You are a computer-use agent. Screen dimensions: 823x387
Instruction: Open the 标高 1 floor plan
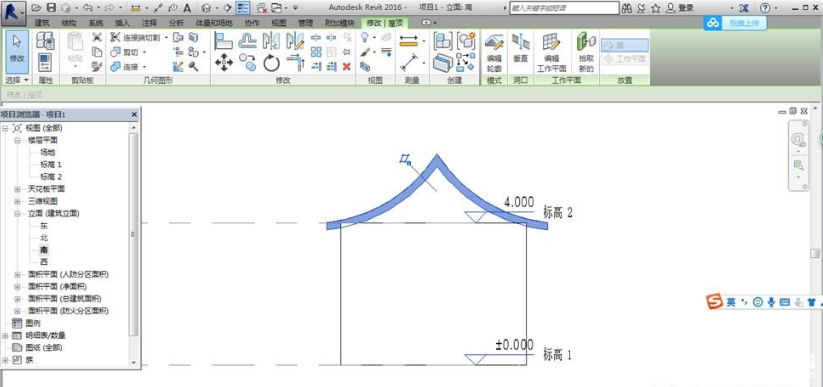coord(51,165)
